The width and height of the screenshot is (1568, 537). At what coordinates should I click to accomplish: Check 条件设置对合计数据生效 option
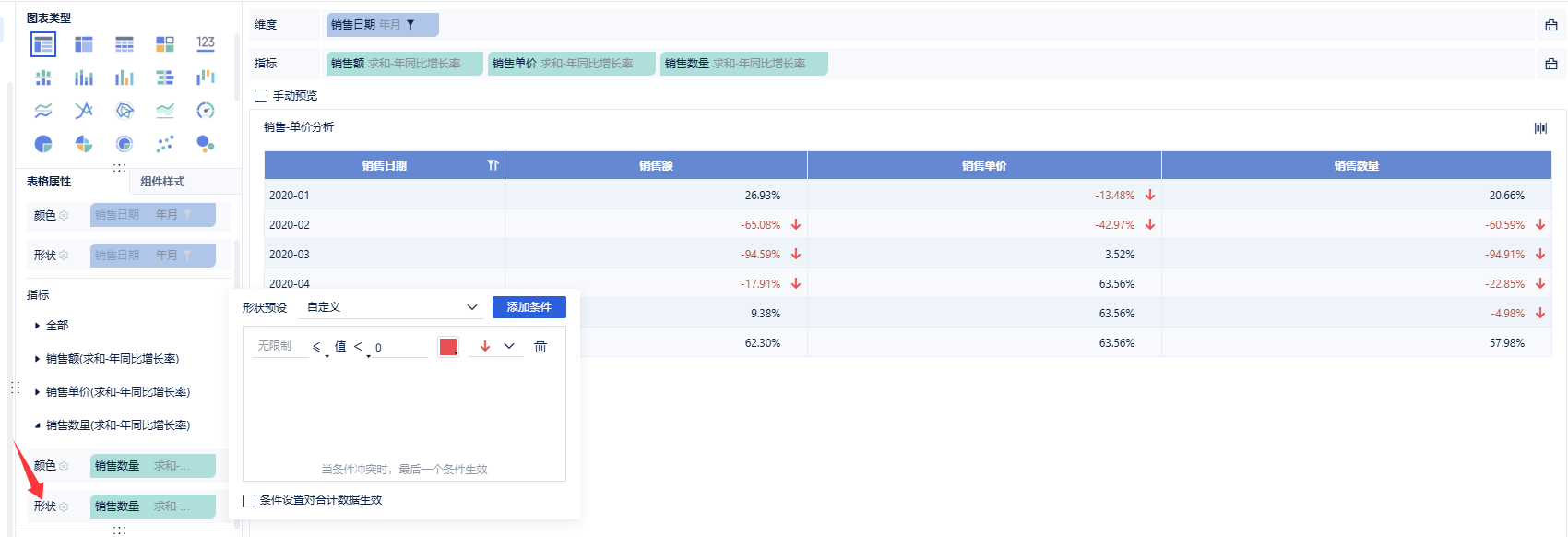pos(249,501)
